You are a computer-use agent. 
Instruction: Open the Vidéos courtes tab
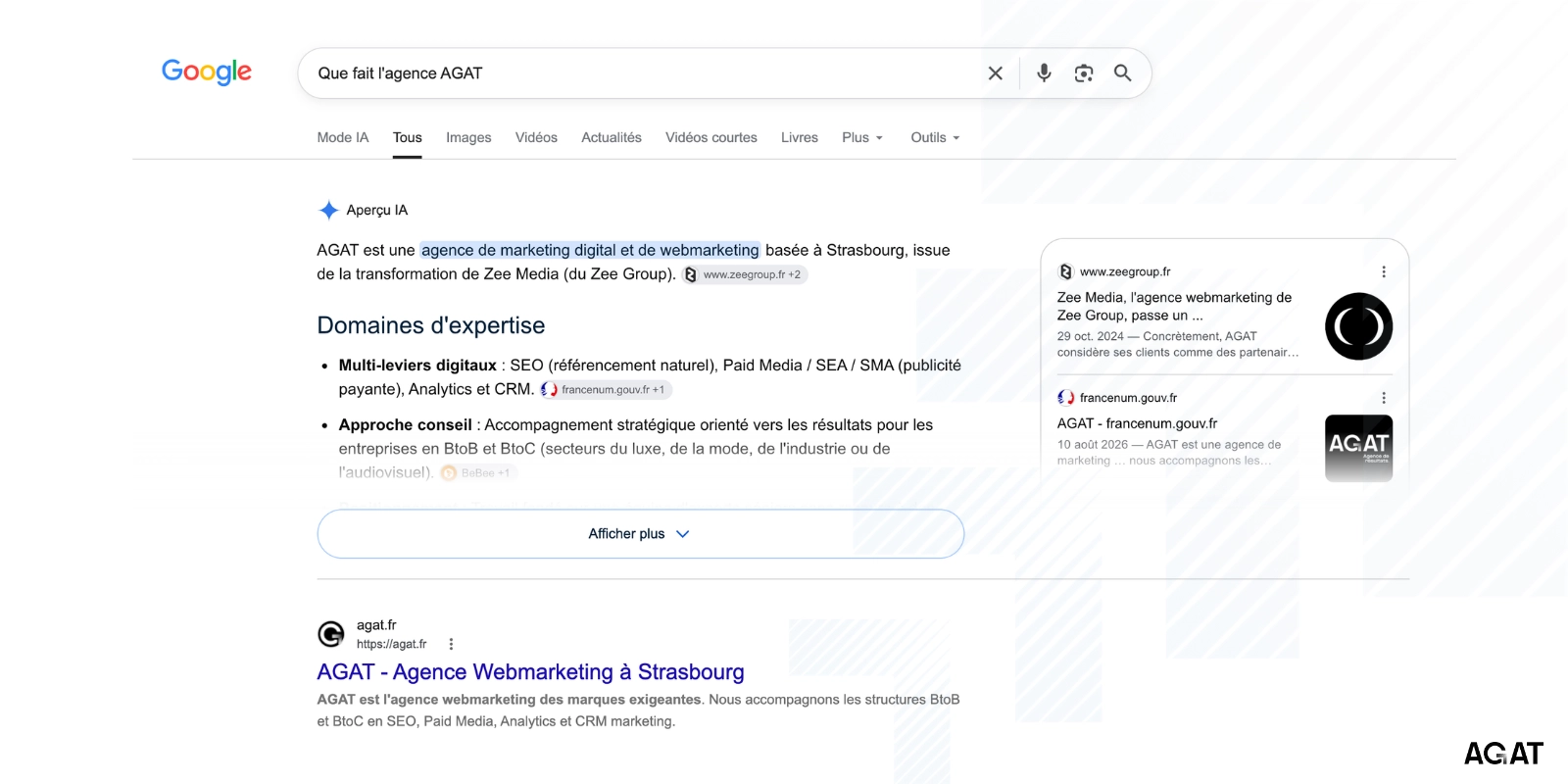coord(711,137)
